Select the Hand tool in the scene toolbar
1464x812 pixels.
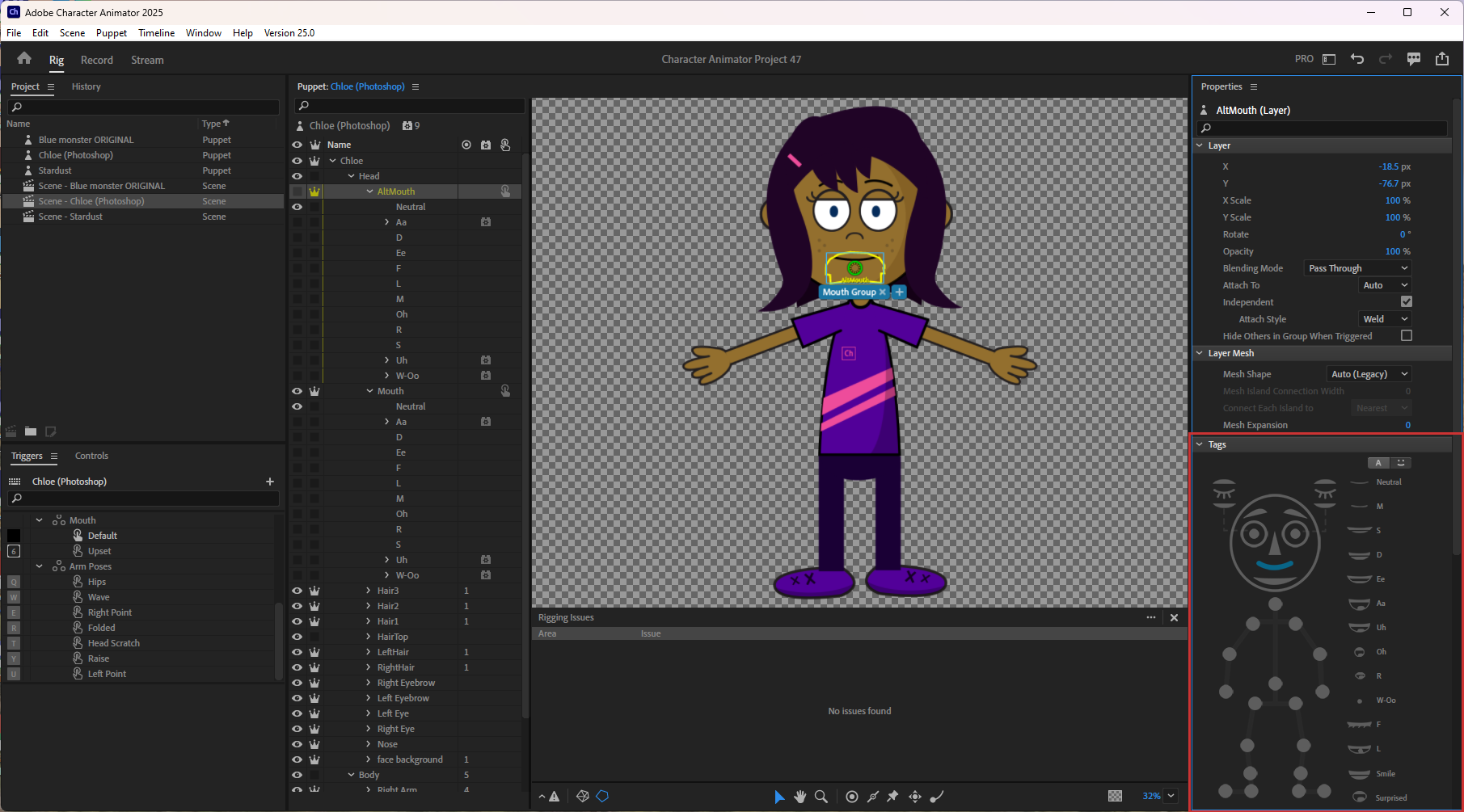click(800, 797)
